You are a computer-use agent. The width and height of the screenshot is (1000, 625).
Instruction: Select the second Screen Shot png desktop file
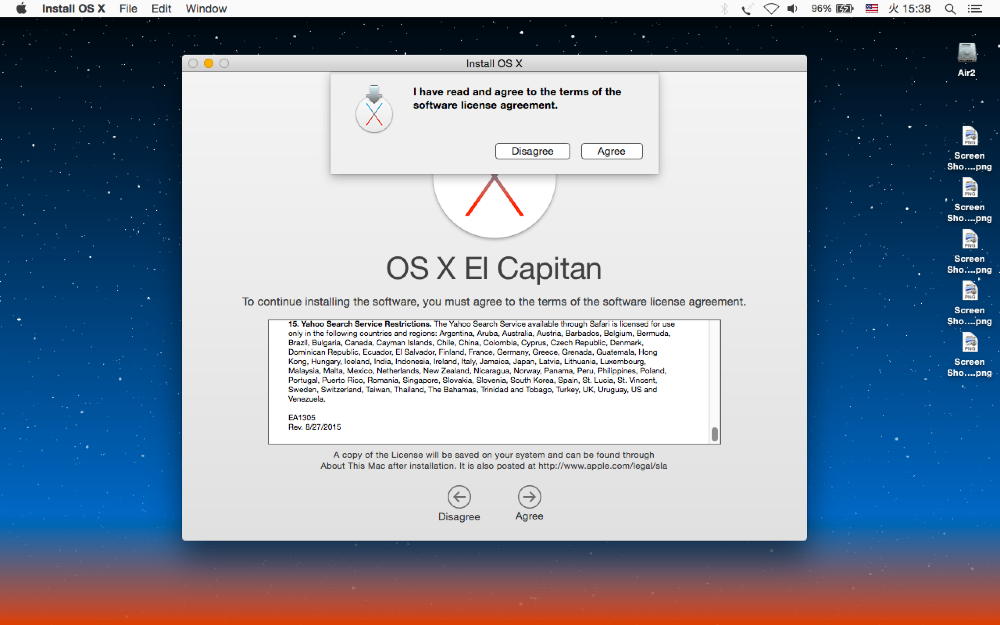pos(969,188)
